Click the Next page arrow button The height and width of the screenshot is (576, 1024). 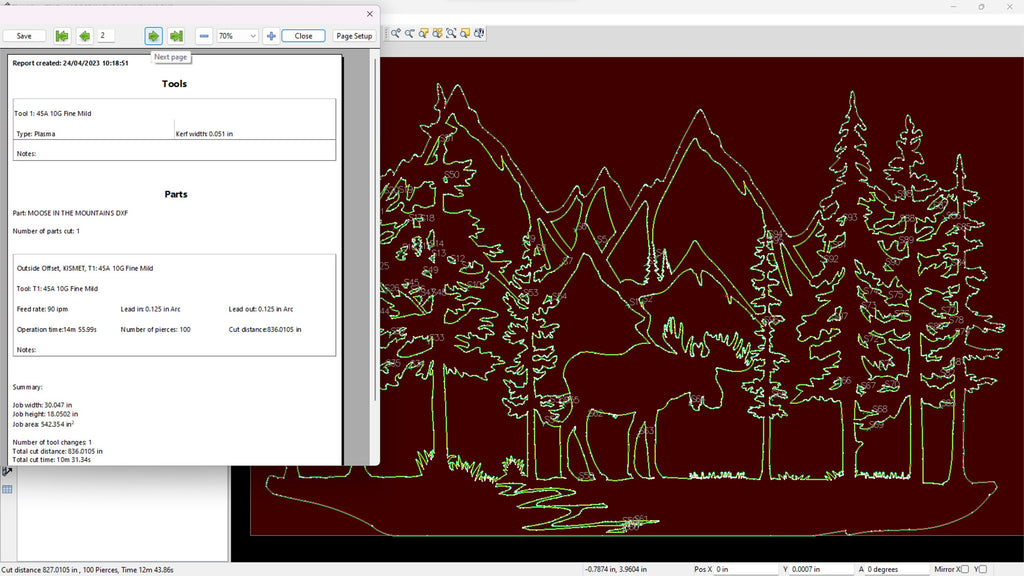coord(153,36)
